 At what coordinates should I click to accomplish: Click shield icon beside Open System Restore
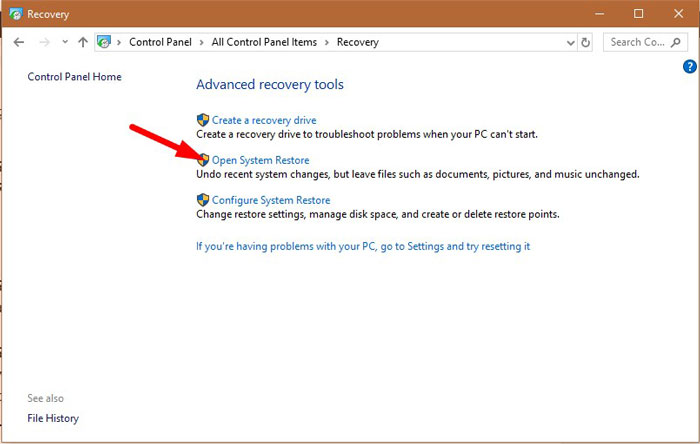click(203, 160)
